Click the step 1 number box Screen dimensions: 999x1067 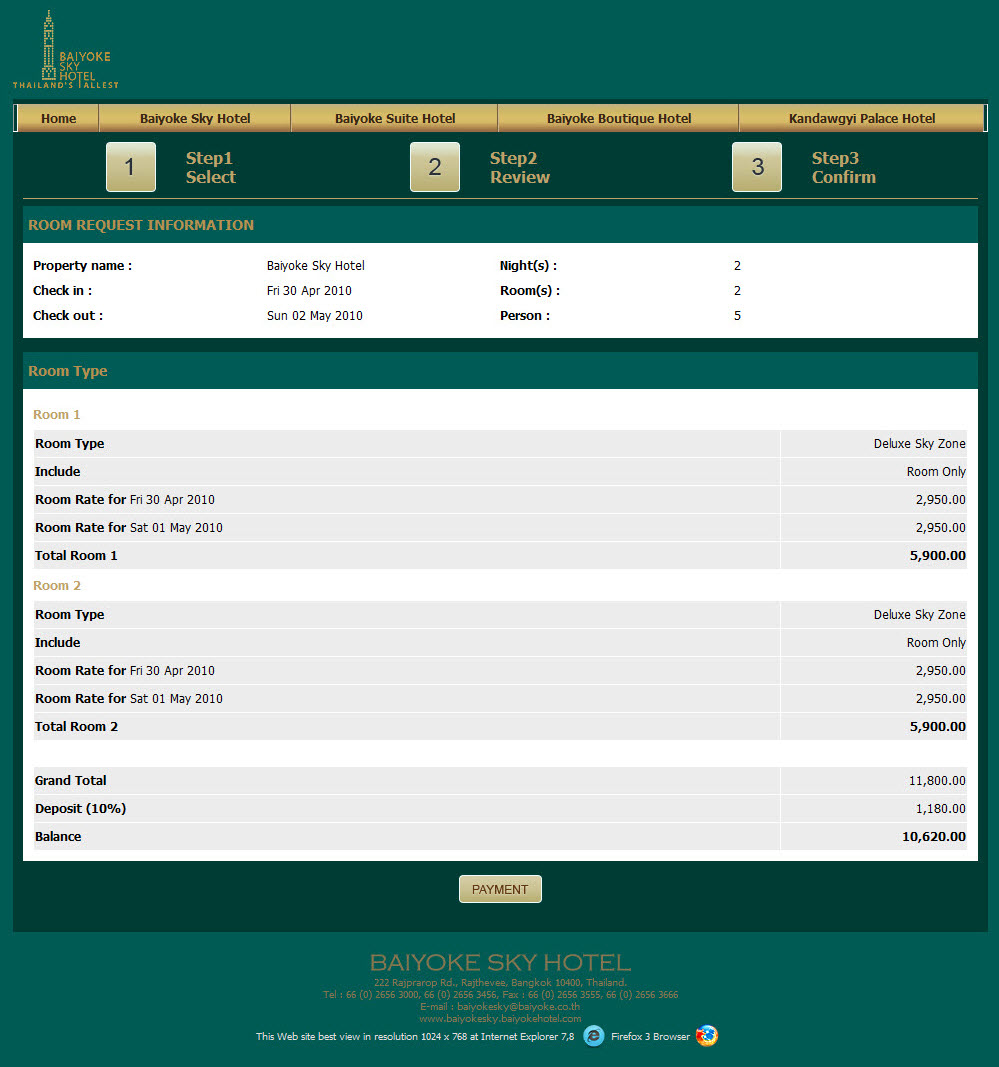pos(131,167)
